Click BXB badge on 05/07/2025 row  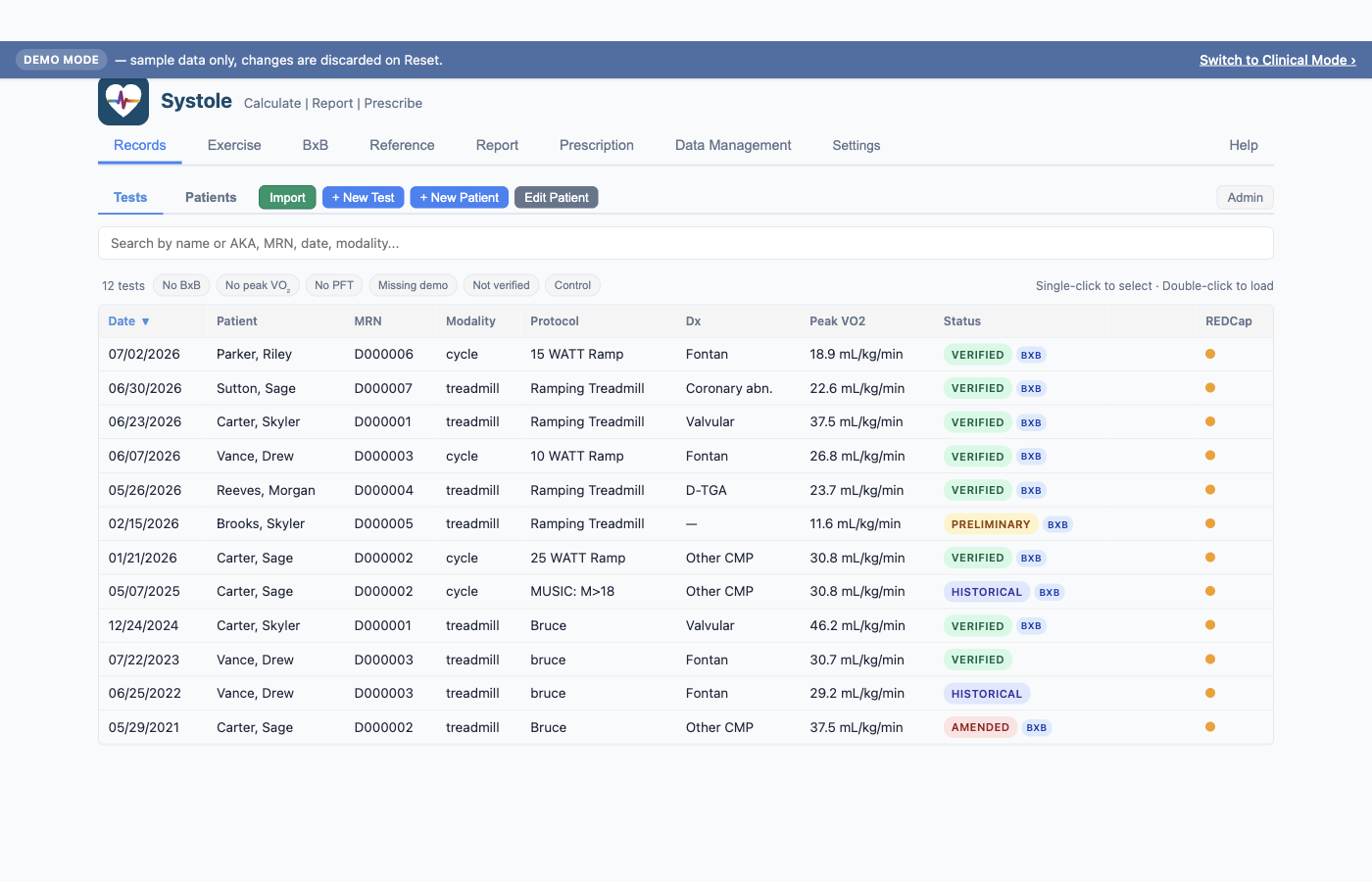pyautogui.click(x=1050, y=592)
